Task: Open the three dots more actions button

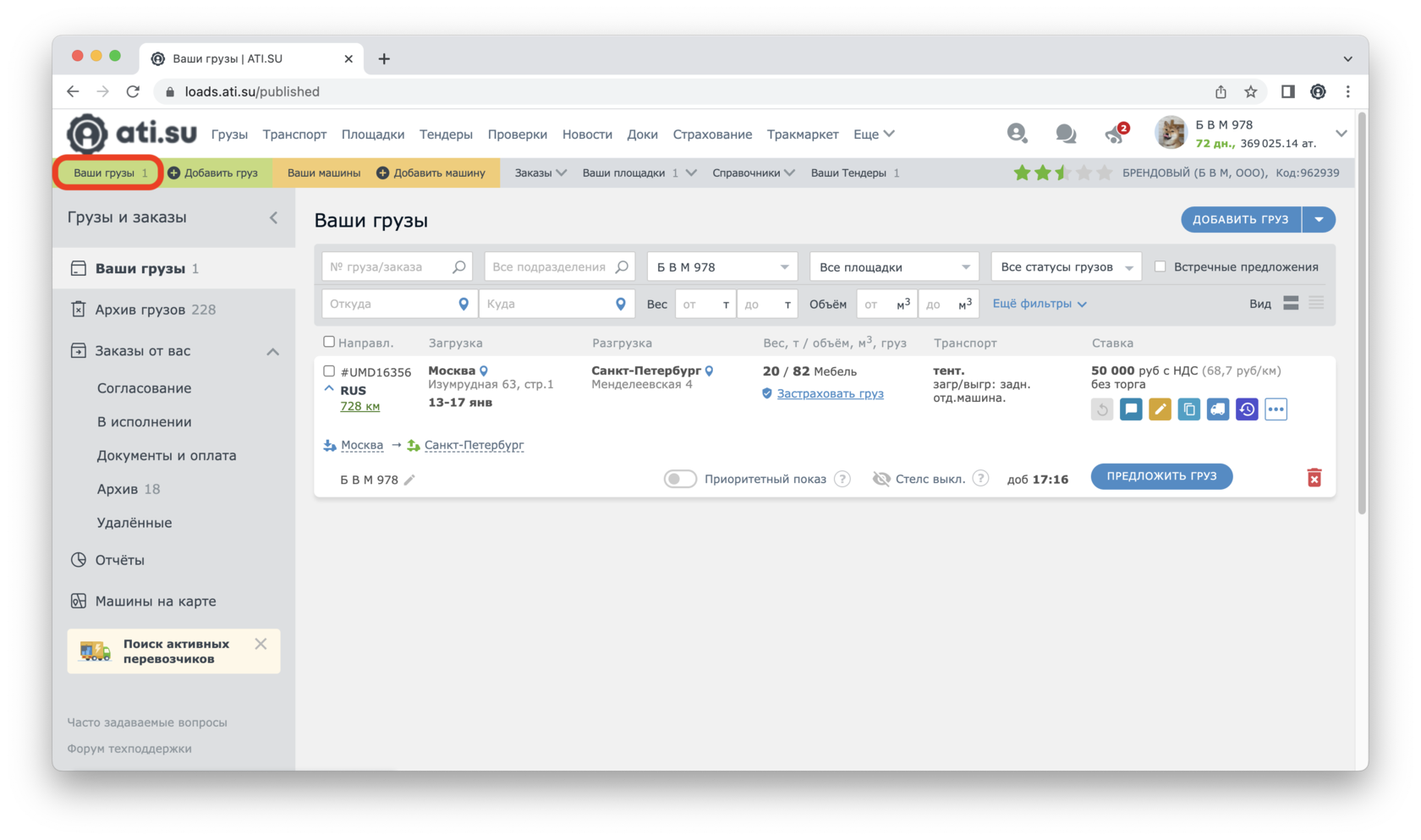Action: coord(1276,409)
